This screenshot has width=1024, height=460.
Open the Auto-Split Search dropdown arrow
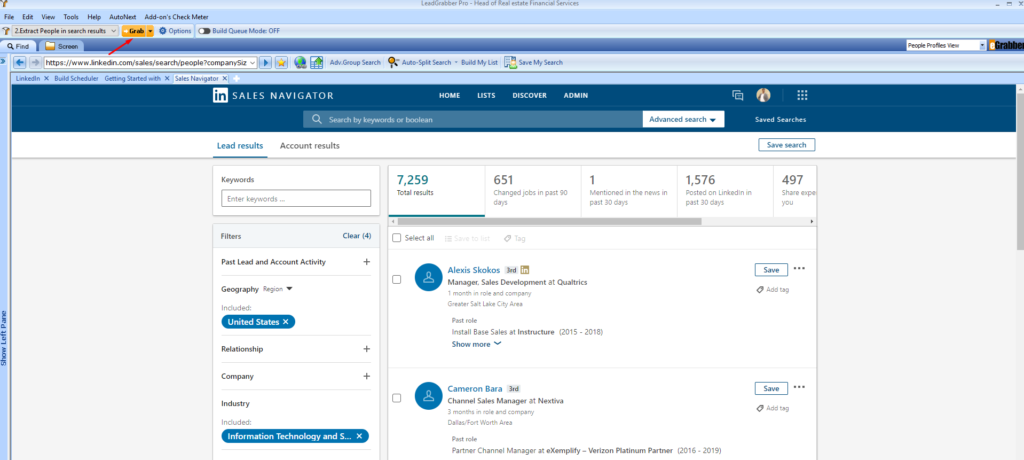[456, 63]
